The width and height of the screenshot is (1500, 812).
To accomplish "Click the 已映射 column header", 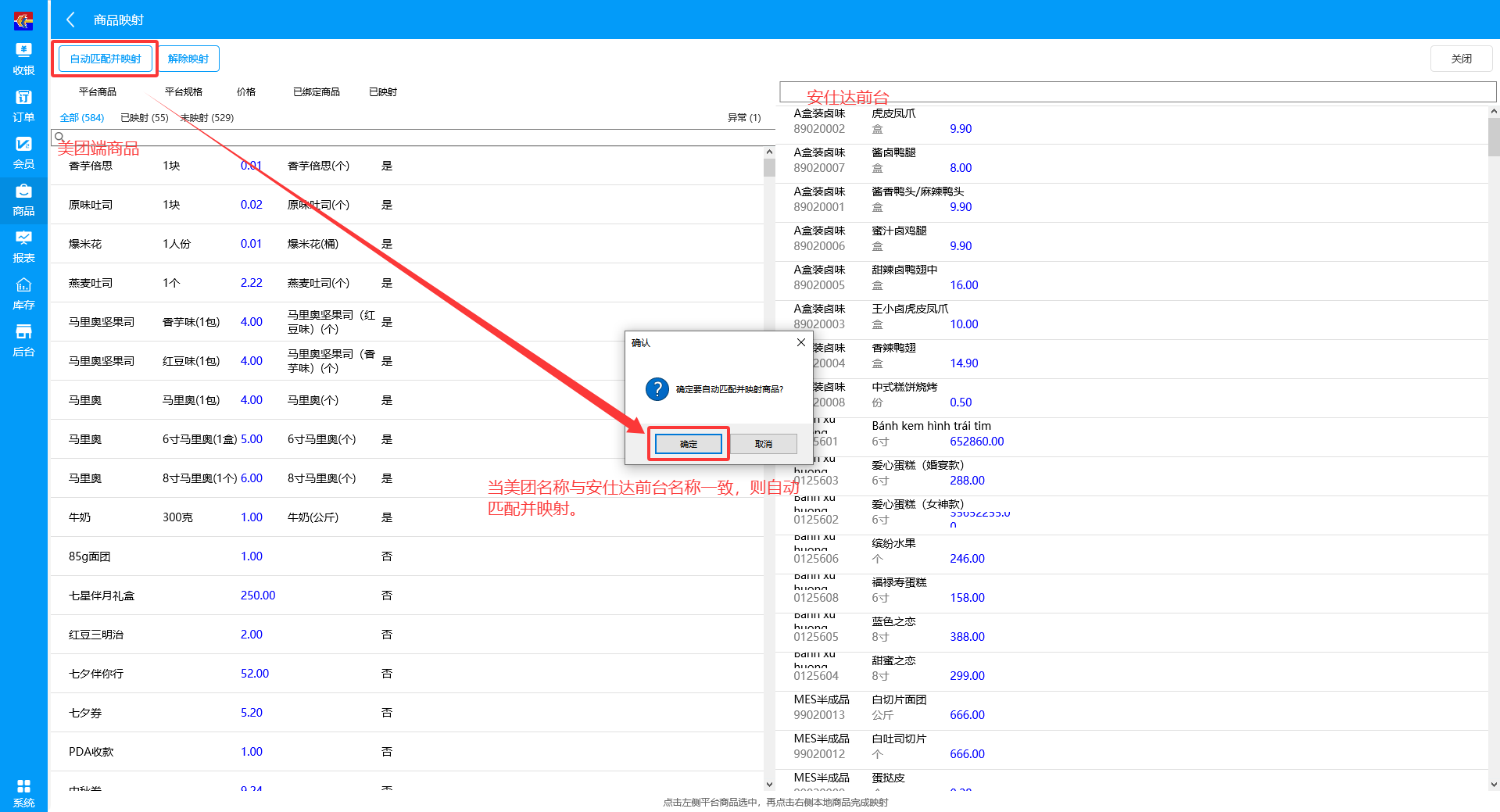I will [383, 92].
